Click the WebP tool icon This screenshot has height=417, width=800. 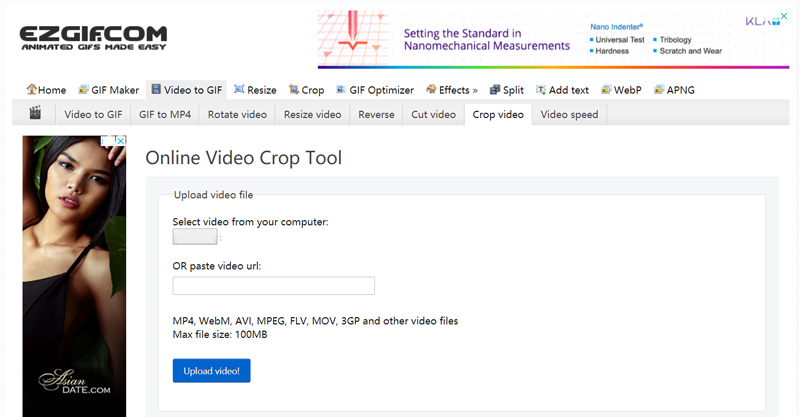[x=606, y=90]
